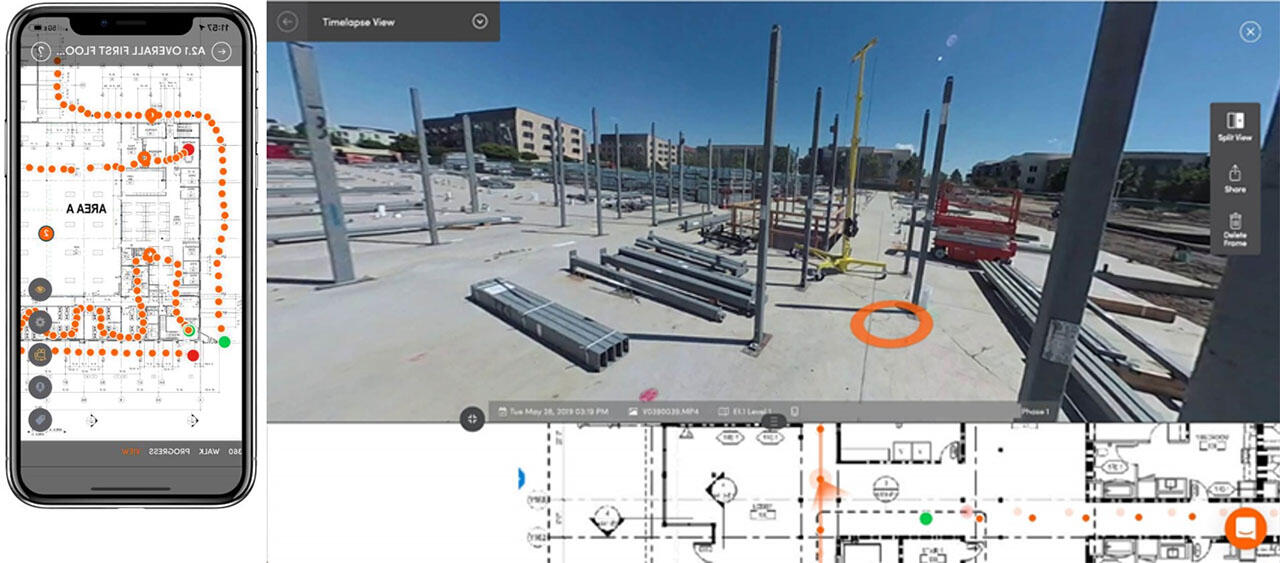The height and width of the screenshot is (563, 1280).
Task: Select the WALK tab on phone
Action: (x=209, y=452)
